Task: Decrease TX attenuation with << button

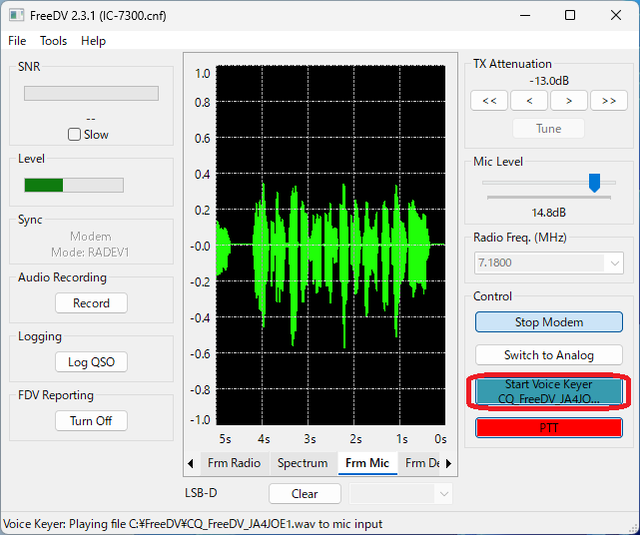Action: point(489,101)
